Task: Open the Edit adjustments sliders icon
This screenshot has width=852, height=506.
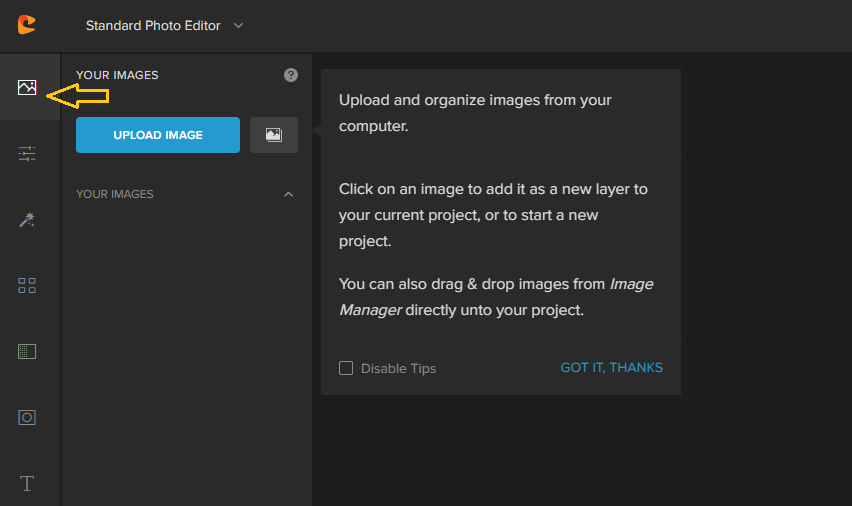Action: coord(27,153)
